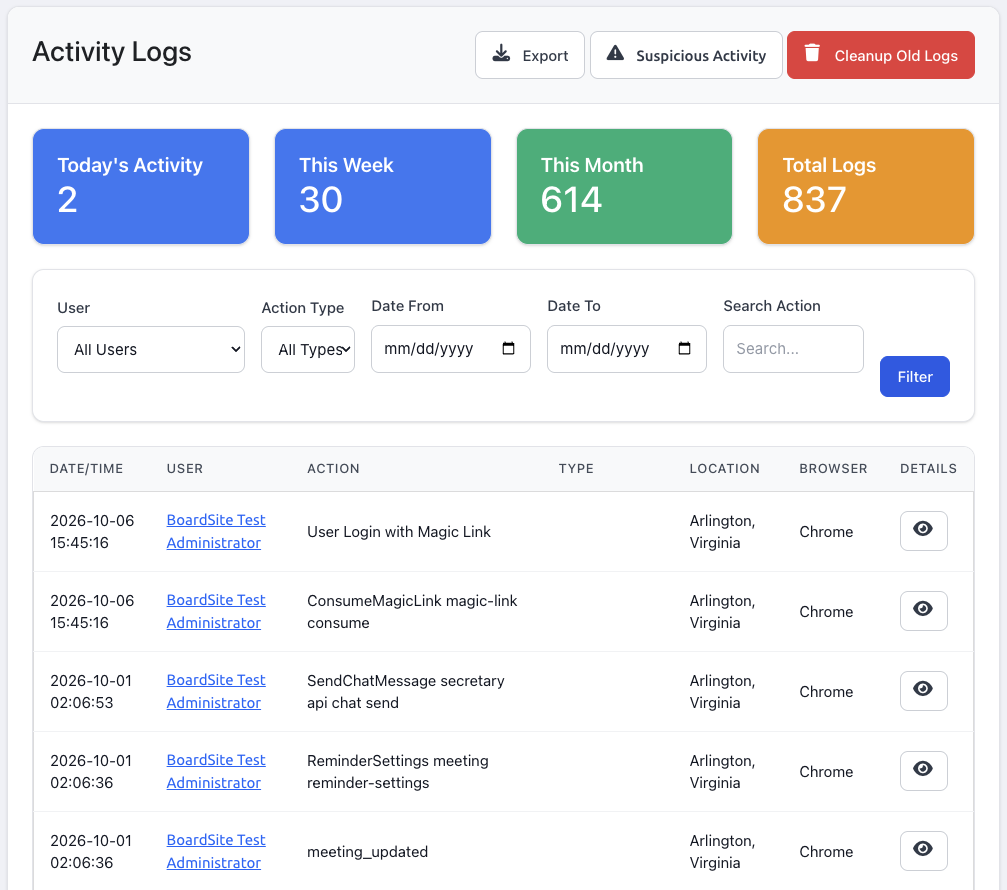1007x890 pixels.
Task: Focus the Date To field
Action: [x=627, y=349]
